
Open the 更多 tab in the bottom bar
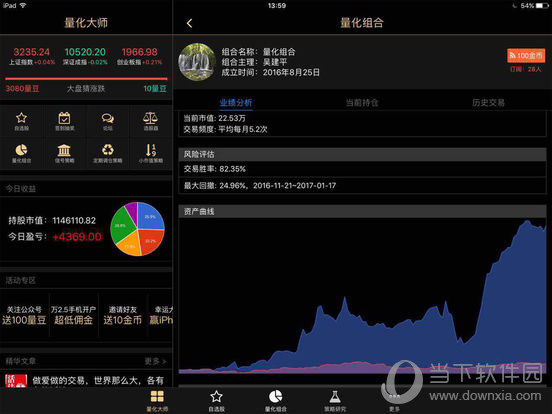tap(394, 401)
